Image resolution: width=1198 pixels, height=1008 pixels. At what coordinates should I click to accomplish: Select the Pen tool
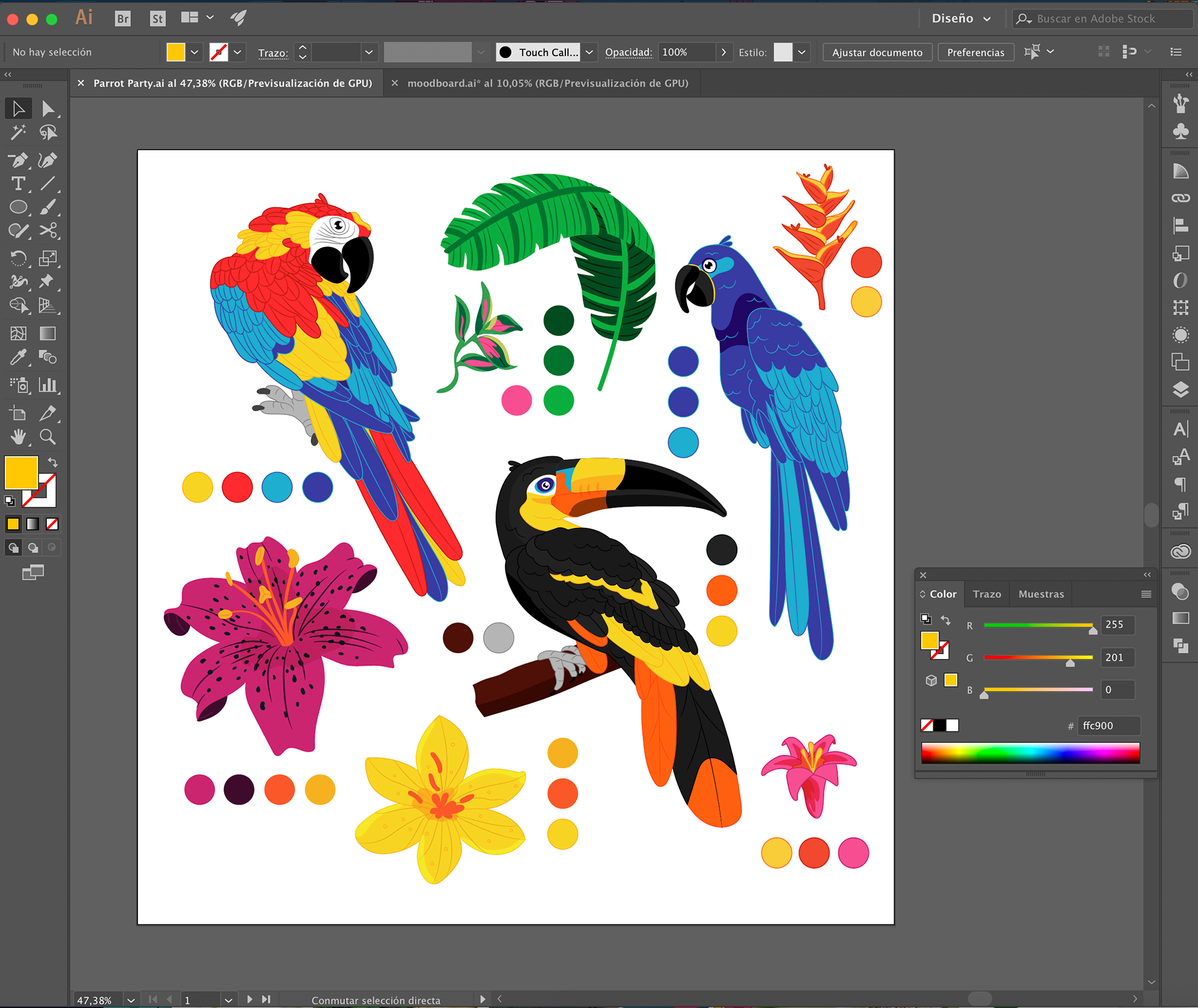17,160
